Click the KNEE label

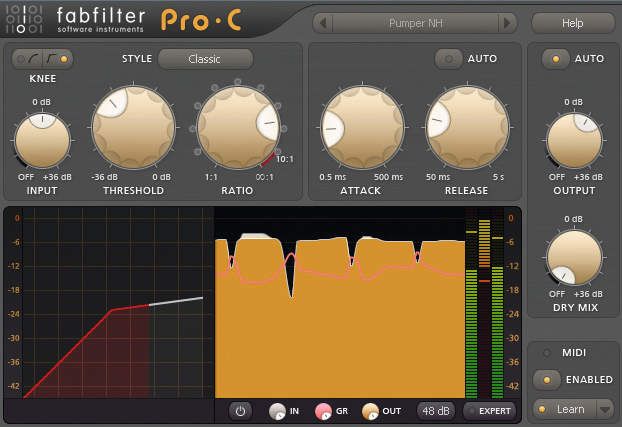43,79
